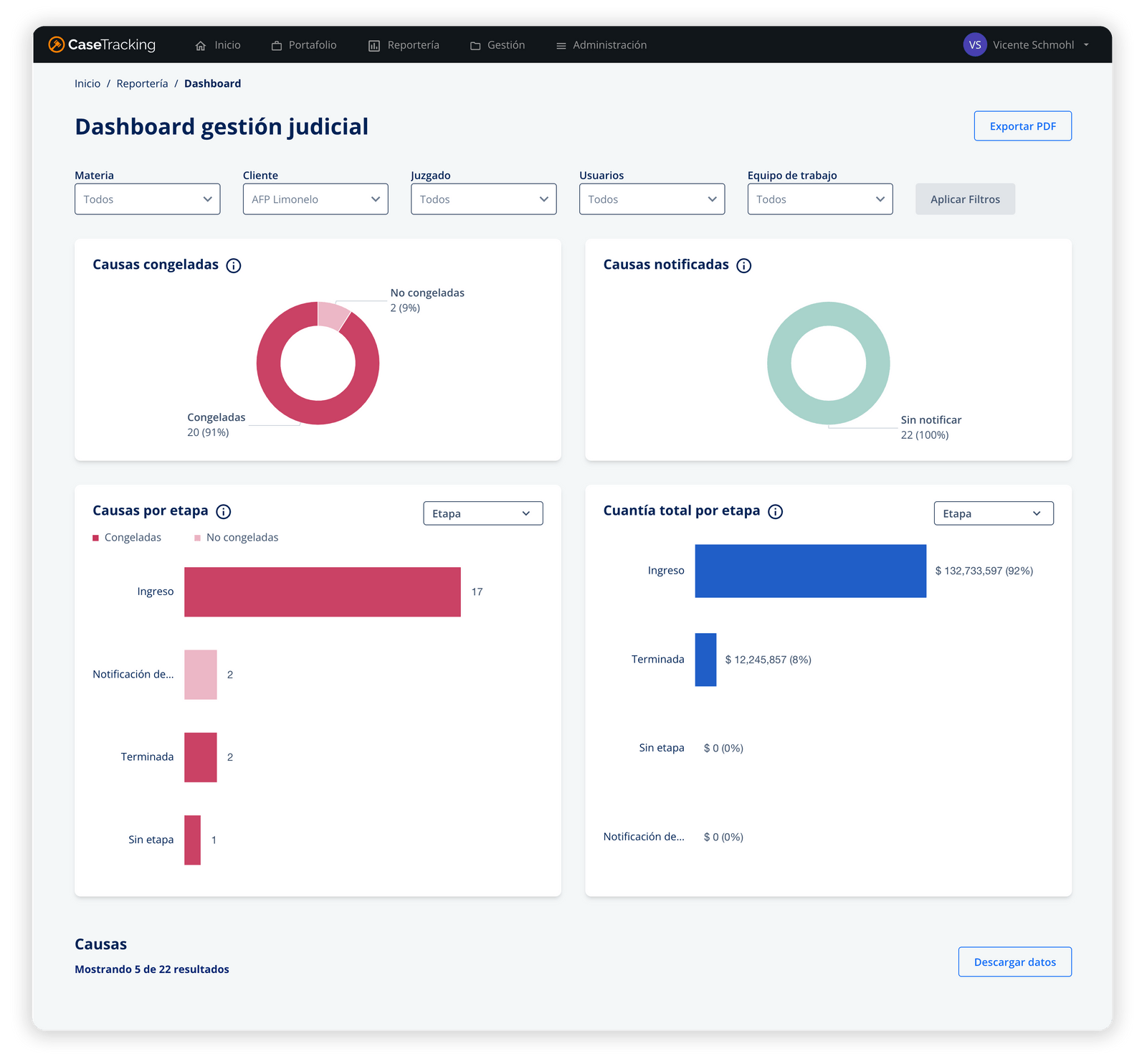Open the Gestión folder icon

tap(475, 44)
